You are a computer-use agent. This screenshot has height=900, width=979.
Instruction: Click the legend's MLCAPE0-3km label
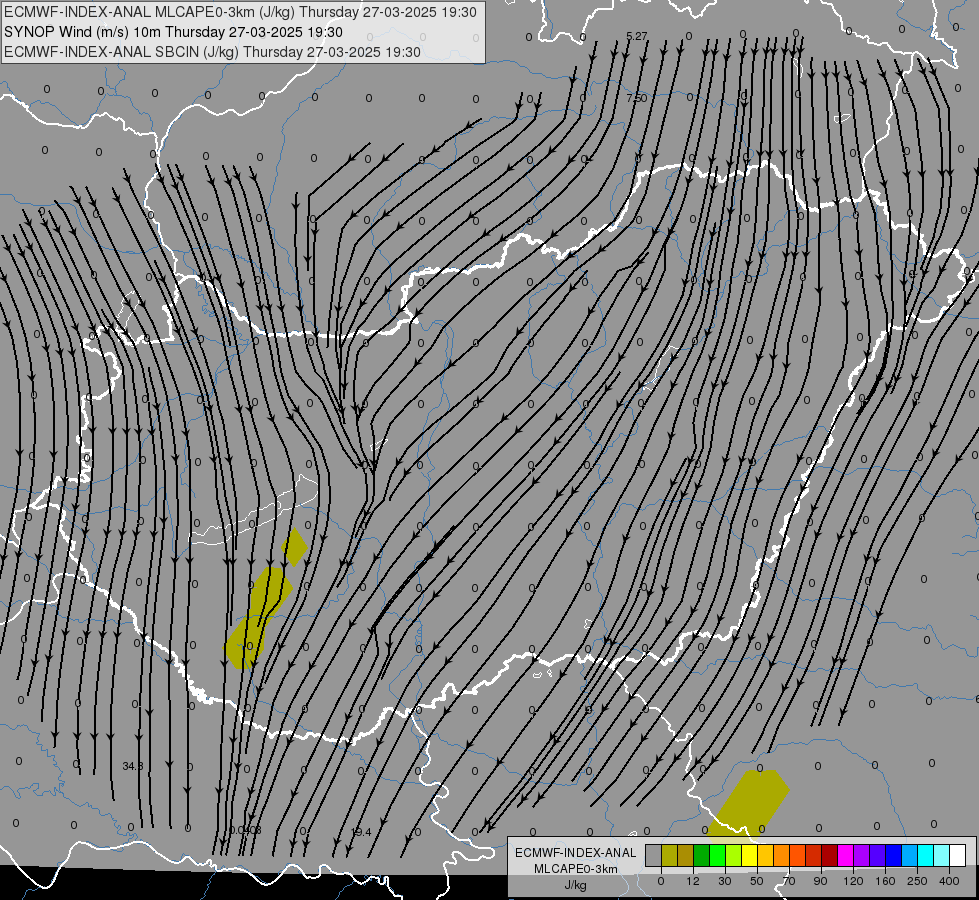(576, 869)
